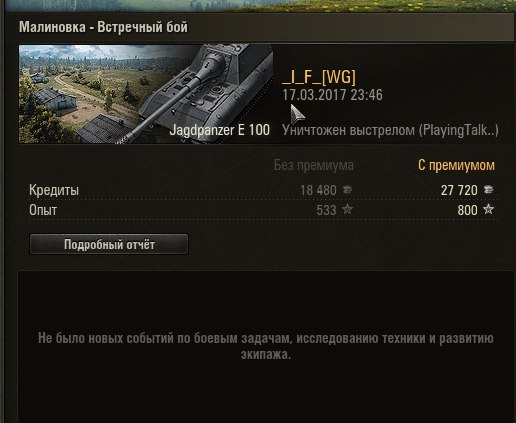516x423 pixels.
Task: Click the Кредиты row label
Action: pyautogui.click(x=54, y=190)
